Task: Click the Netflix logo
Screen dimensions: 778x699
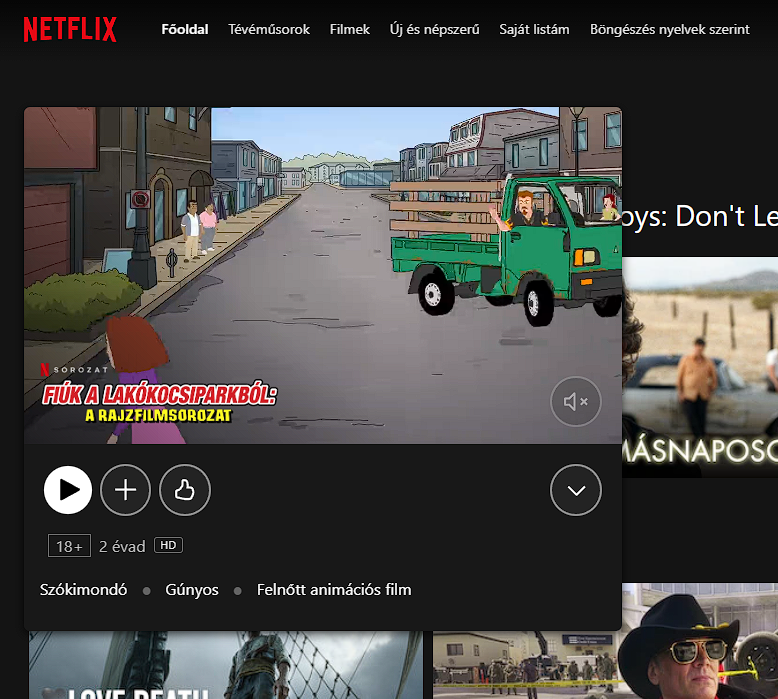Action: (x=70, y=29)
